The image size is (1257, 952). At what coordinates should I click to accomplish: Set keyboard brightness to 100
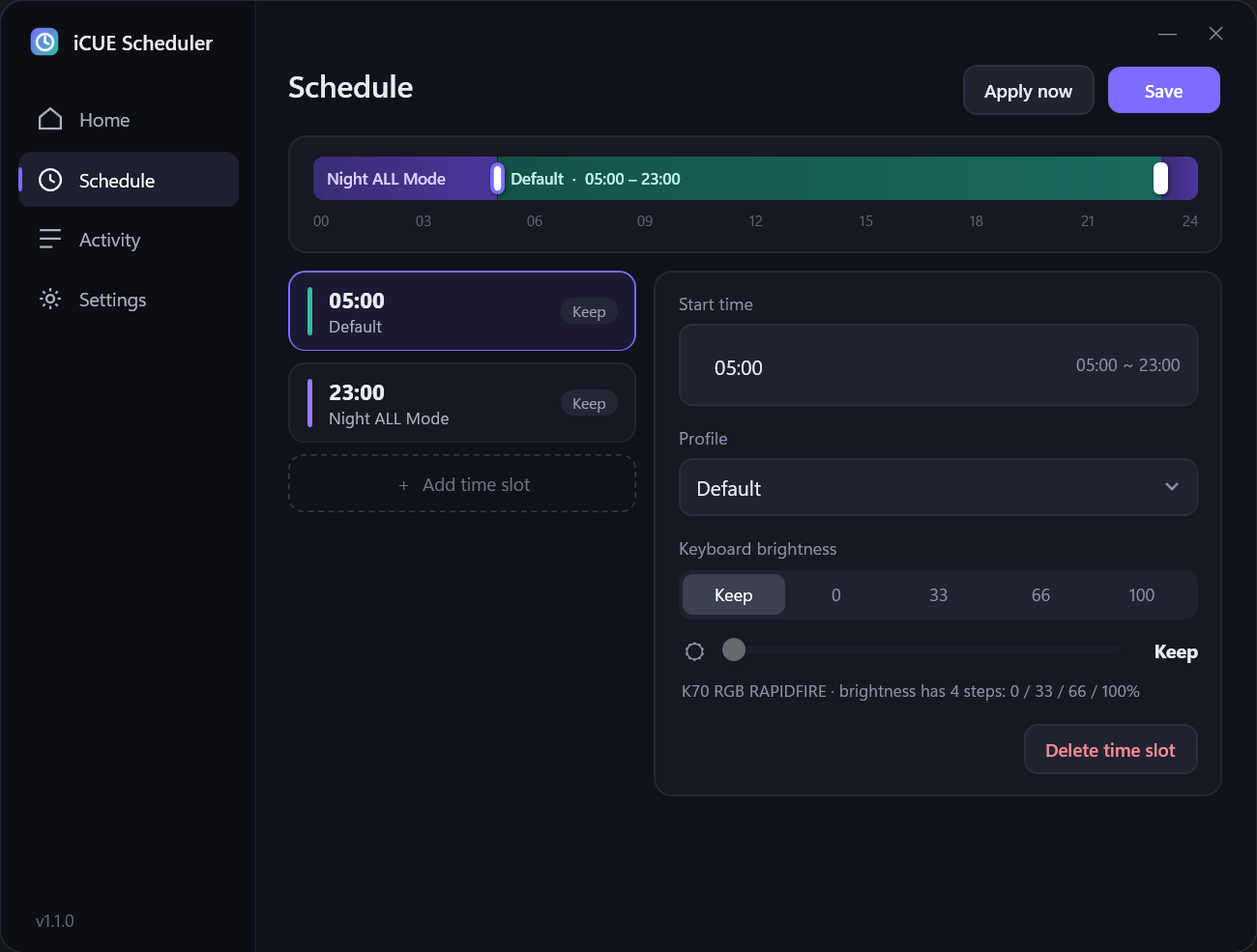[x=1142, y=595]
